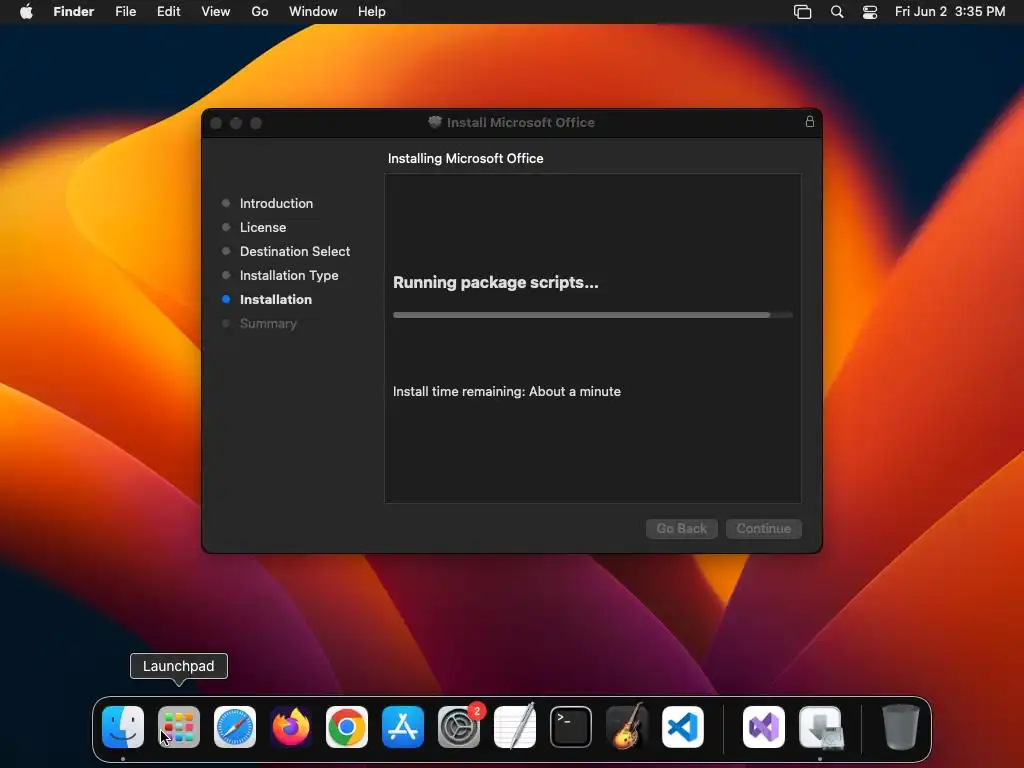This screenshot has height=768, width=1024.
Task: Open the View menu
Action: (216, 12)
